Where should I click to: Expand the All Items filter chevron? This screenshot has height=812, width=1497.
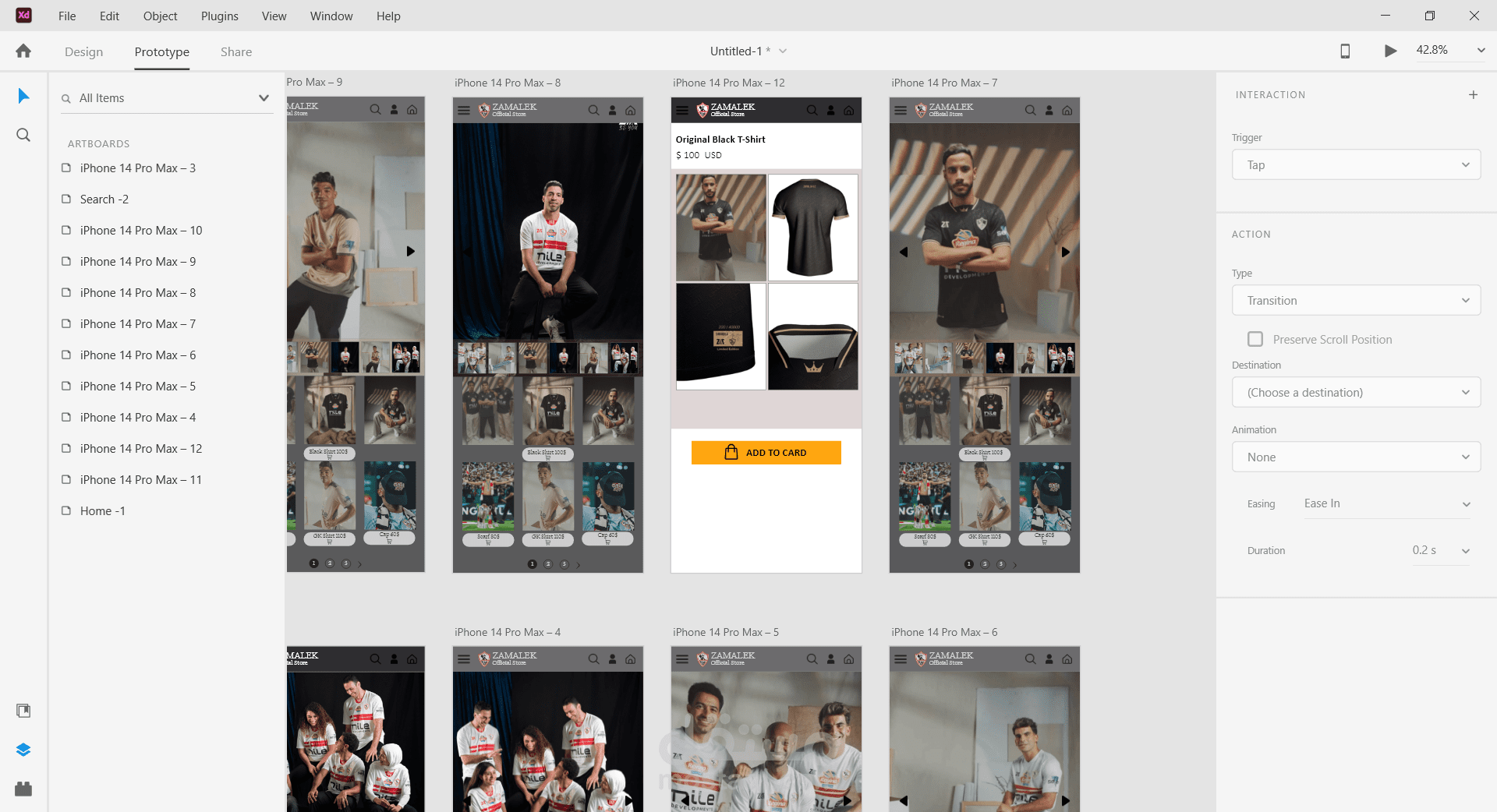coord(264,98)
